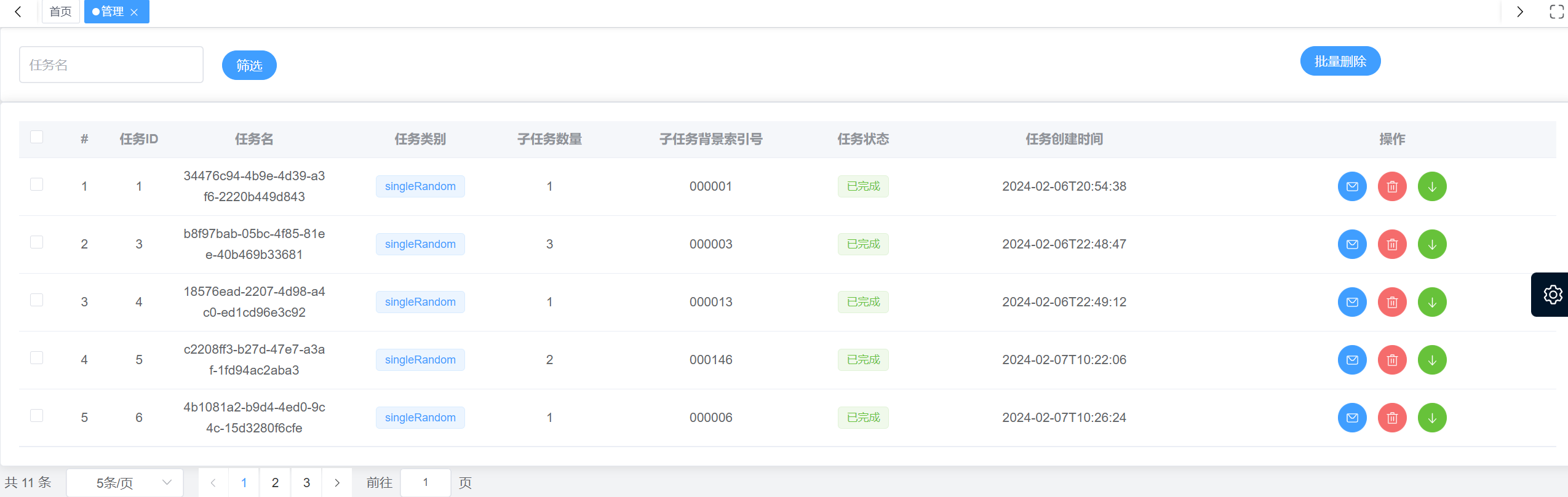Click the mail icon for task ID 1
1568x497 pixels.
click(x=1351, y=186)
